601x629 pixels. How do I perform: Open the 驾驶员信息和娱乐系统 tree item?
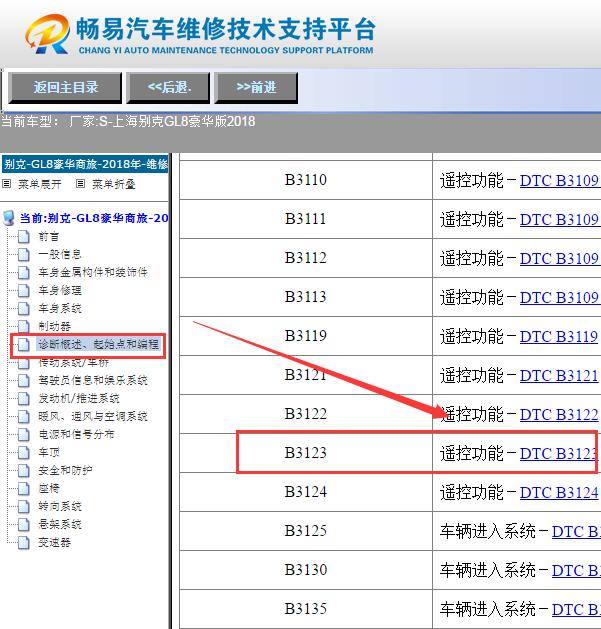coord(93,380)
